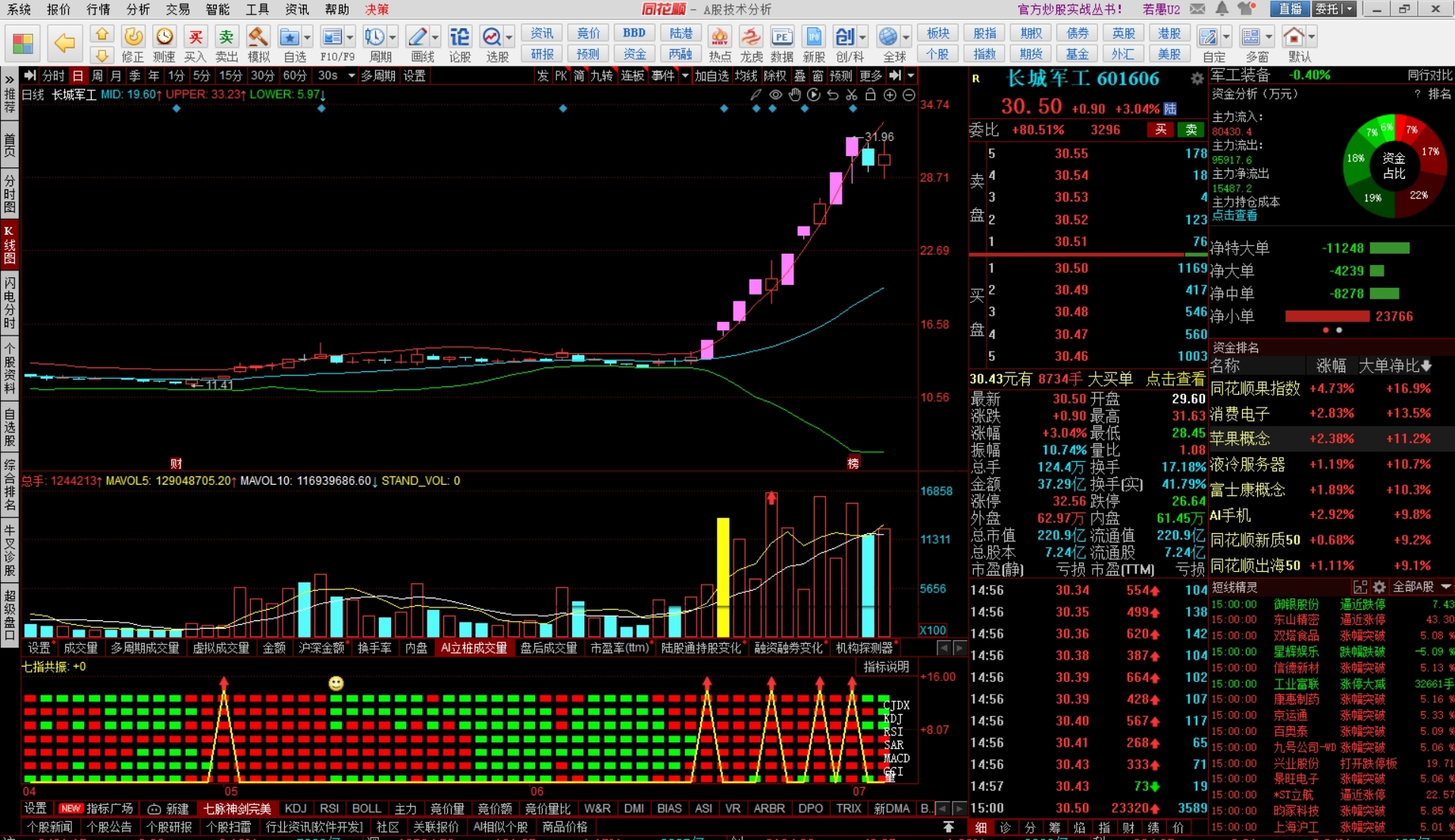
Task: Click the back arrow navigation icon
Action: pos(65,43)
